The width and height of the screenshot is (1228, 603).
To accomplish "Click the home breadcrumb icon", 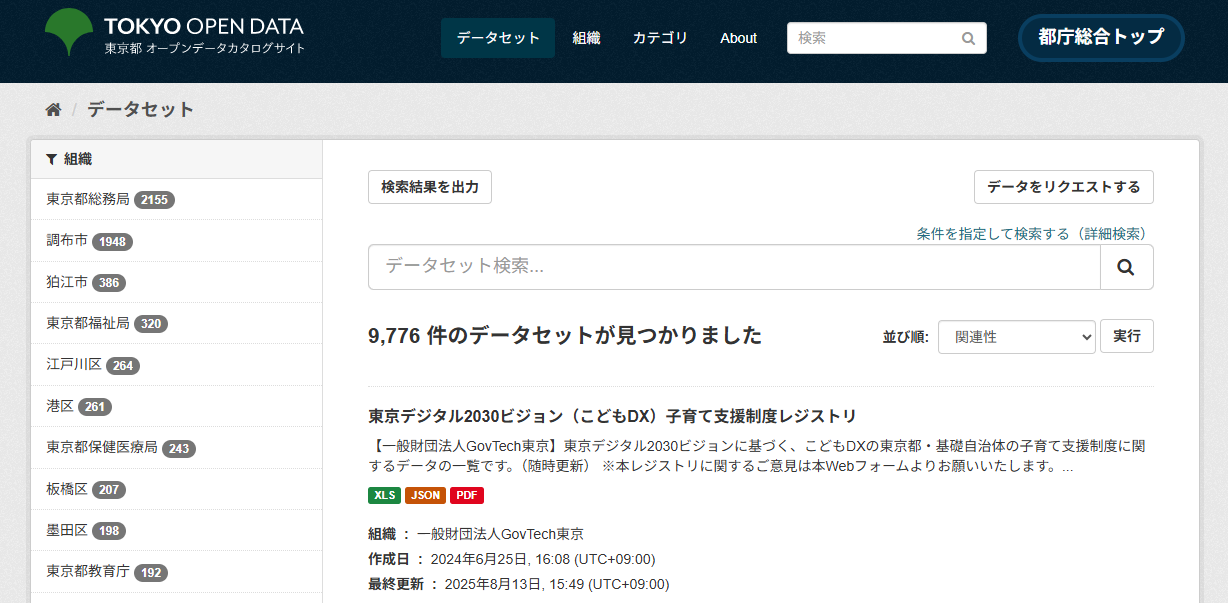I will pyautogui.click(x=52, y=108).
